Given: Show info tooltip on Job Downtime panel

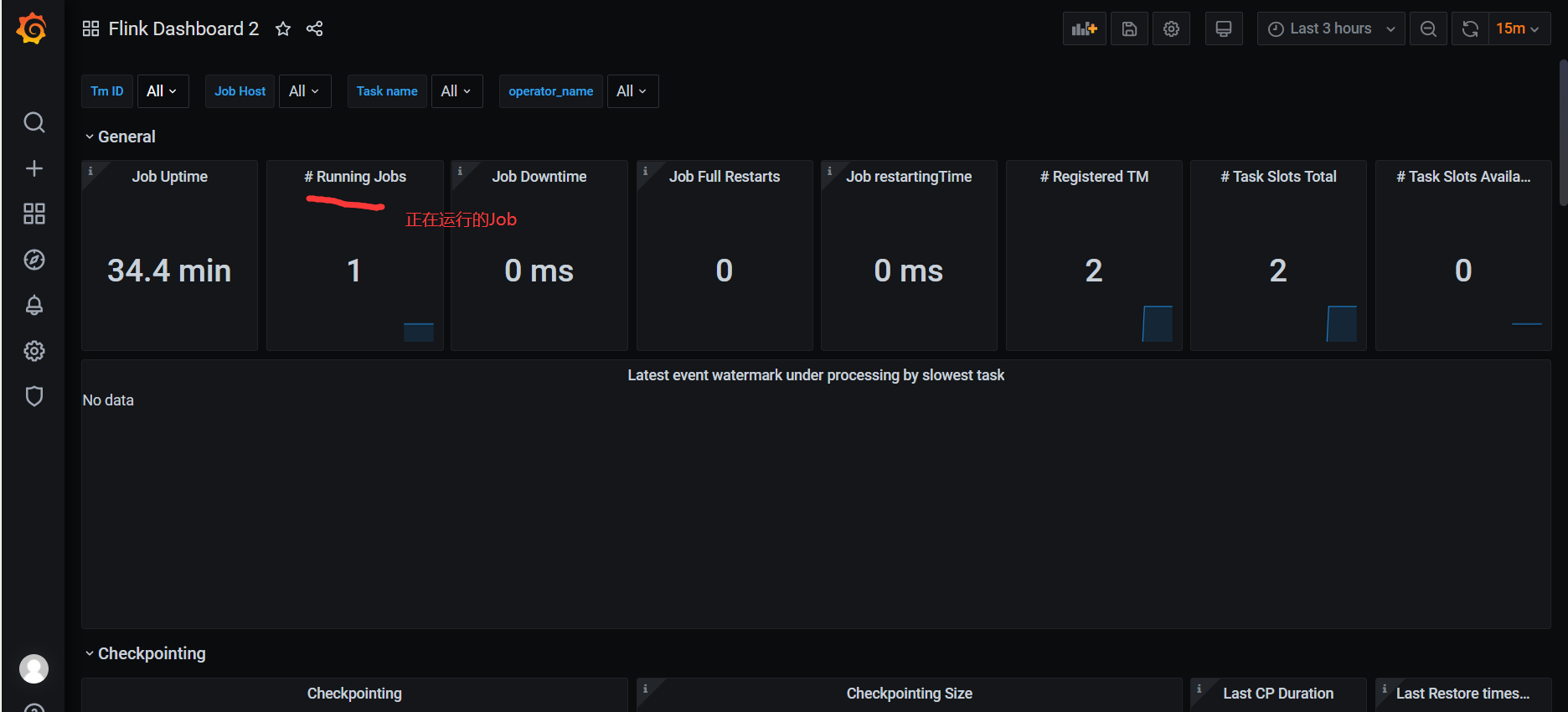Looking at the screenshot, I should [460, 171].
